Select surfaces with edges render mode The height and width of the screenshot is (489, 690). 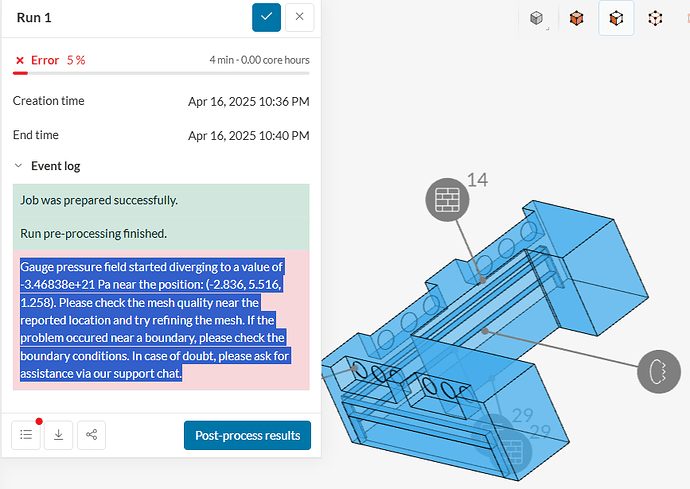click(x=616, y=18)
